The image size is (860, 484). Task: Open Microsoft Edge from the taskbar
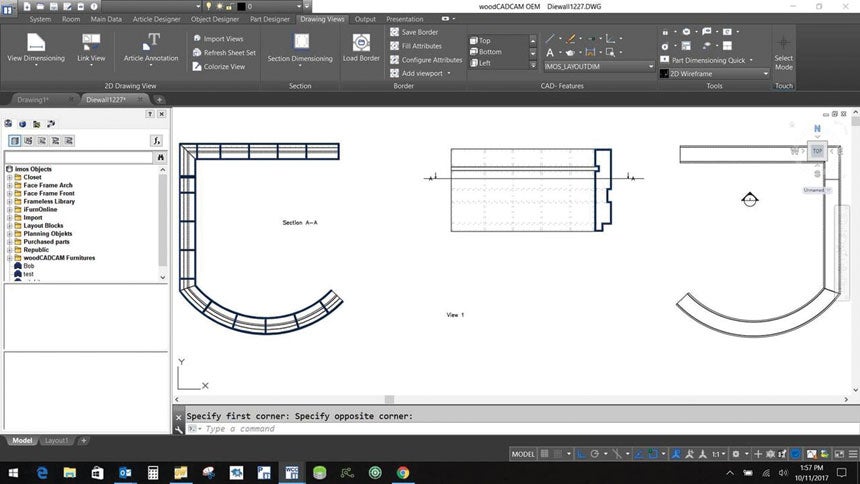(x=42, y=472)
